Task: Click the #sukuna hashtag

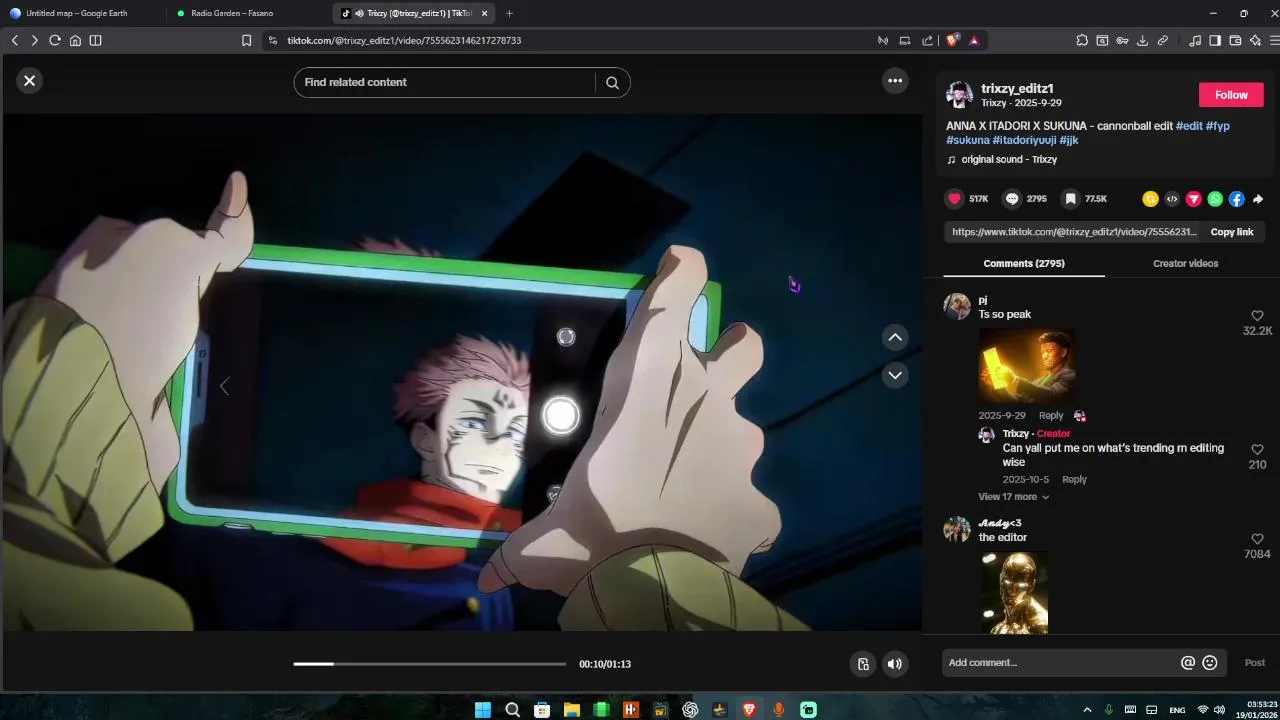Action: (968, 141)
